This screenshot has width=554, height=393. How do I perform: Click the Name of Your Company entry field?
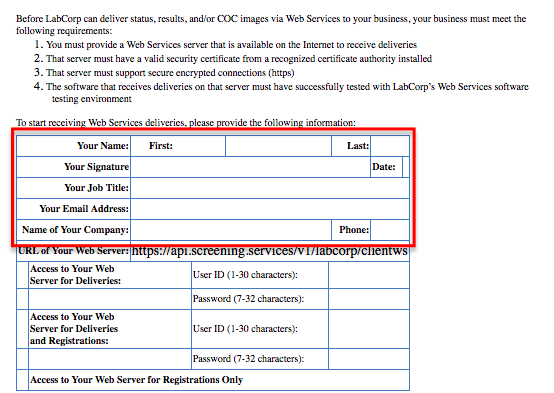point(231,230)
